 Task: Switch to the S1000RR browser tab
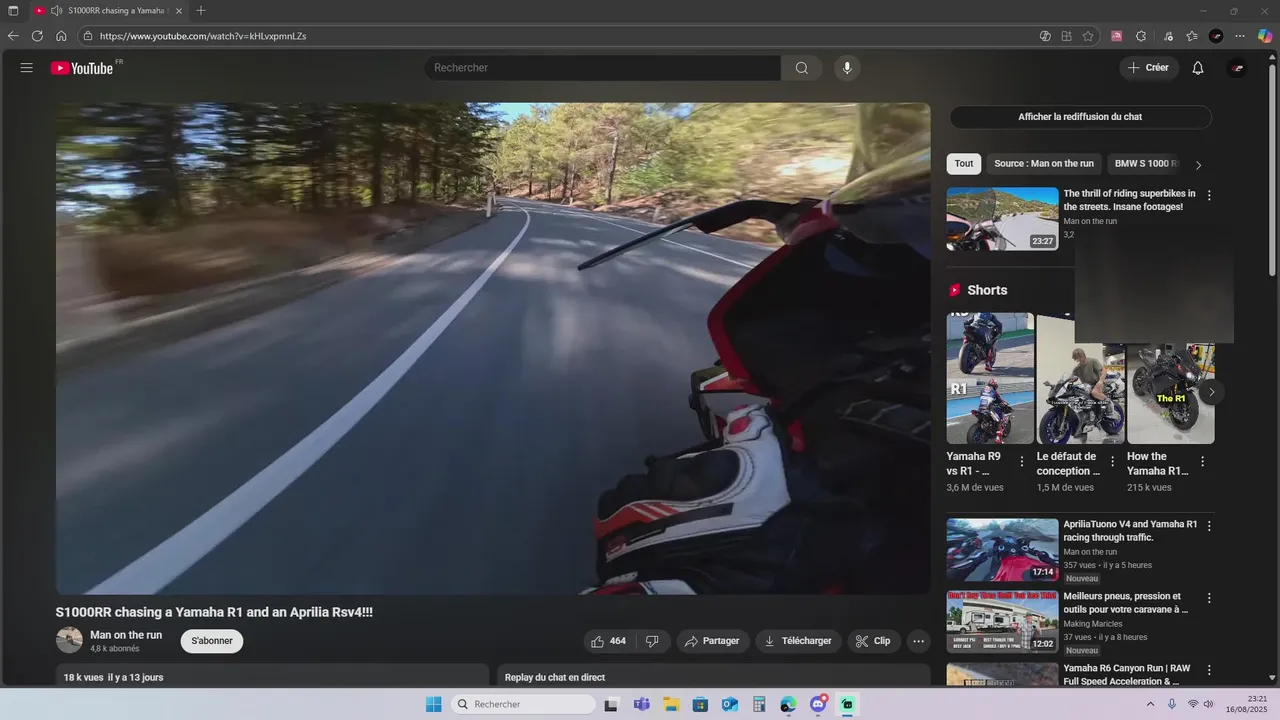pyautogui.click(x=107, y=11)
